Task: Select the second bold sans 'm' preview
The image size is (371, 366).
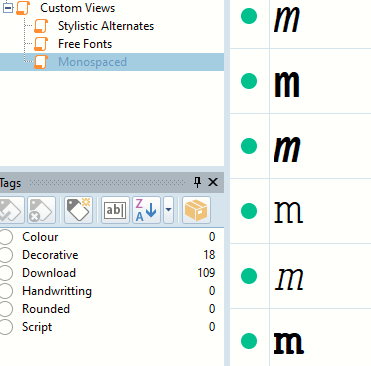Action: [x=287, y=85]
